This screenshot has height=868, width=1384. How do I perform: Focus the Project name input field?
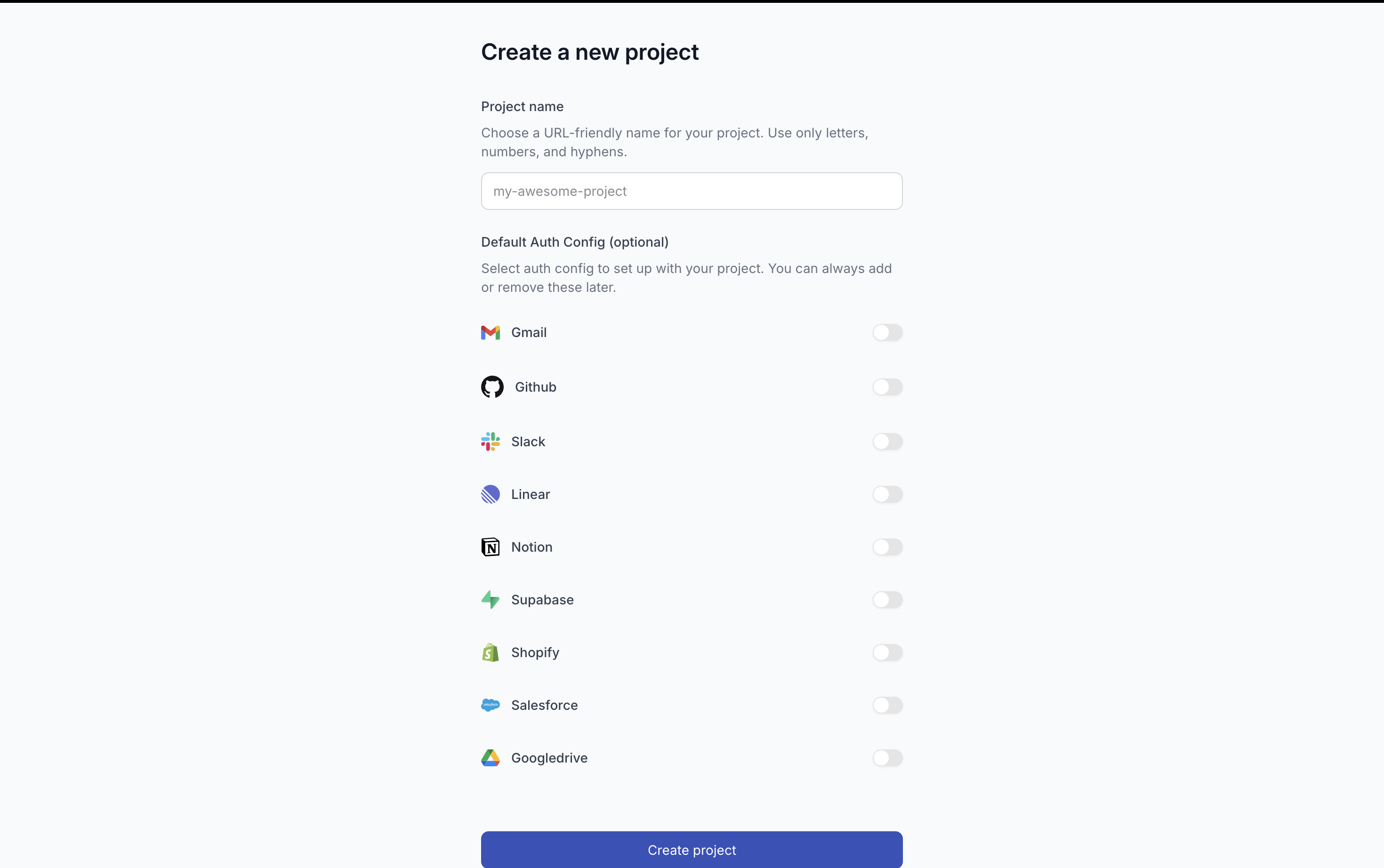[691, 191]
